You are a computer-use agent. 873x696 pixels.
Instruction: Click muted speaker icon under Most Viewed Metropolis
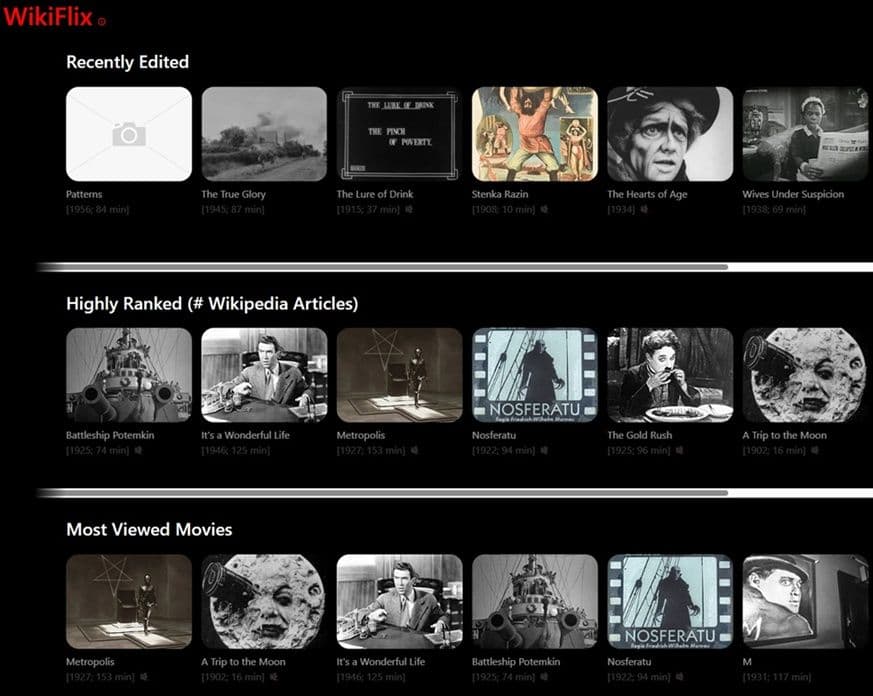pos(144,677)
